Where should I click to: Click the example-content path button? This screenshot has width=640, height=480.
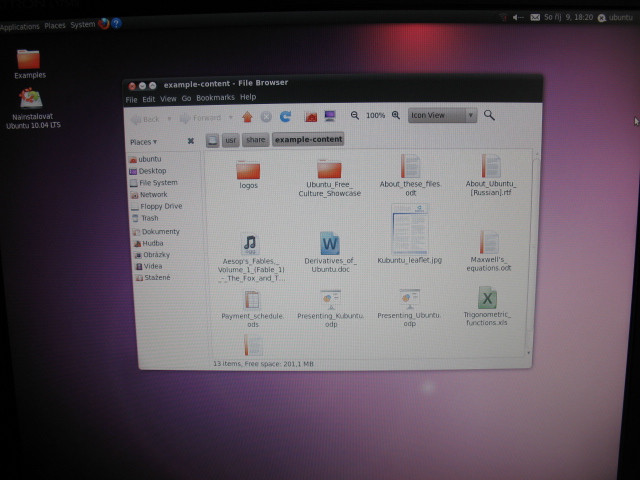click(308, 139)
